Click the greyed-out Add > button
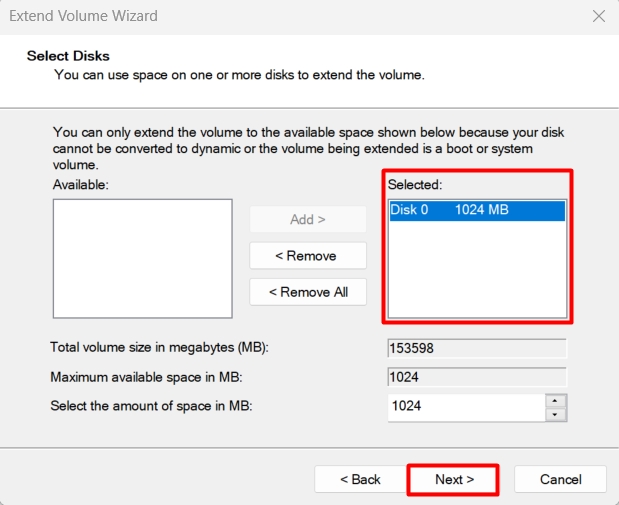The width and height of the screenshot is (619, 505). (x=308, y=219)
